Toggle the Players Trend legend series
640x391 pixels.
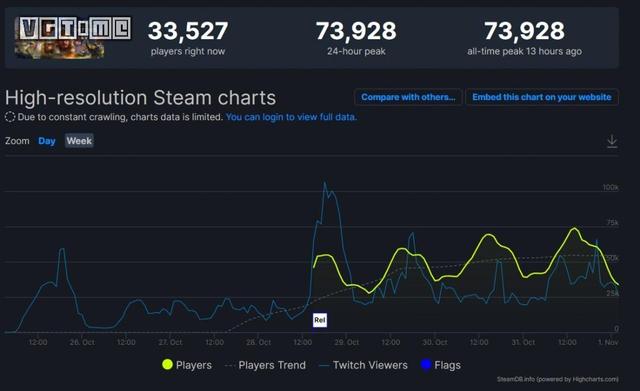[x=265, y=365]
